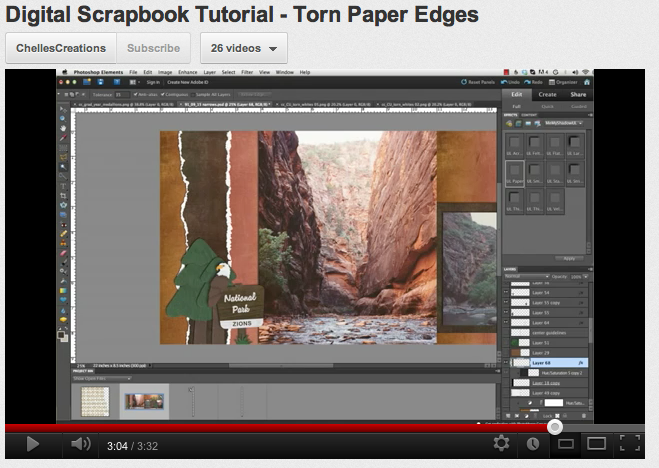Open the Help menu
The height and width of the screenshot is (468, 659).
coord(305,72)
